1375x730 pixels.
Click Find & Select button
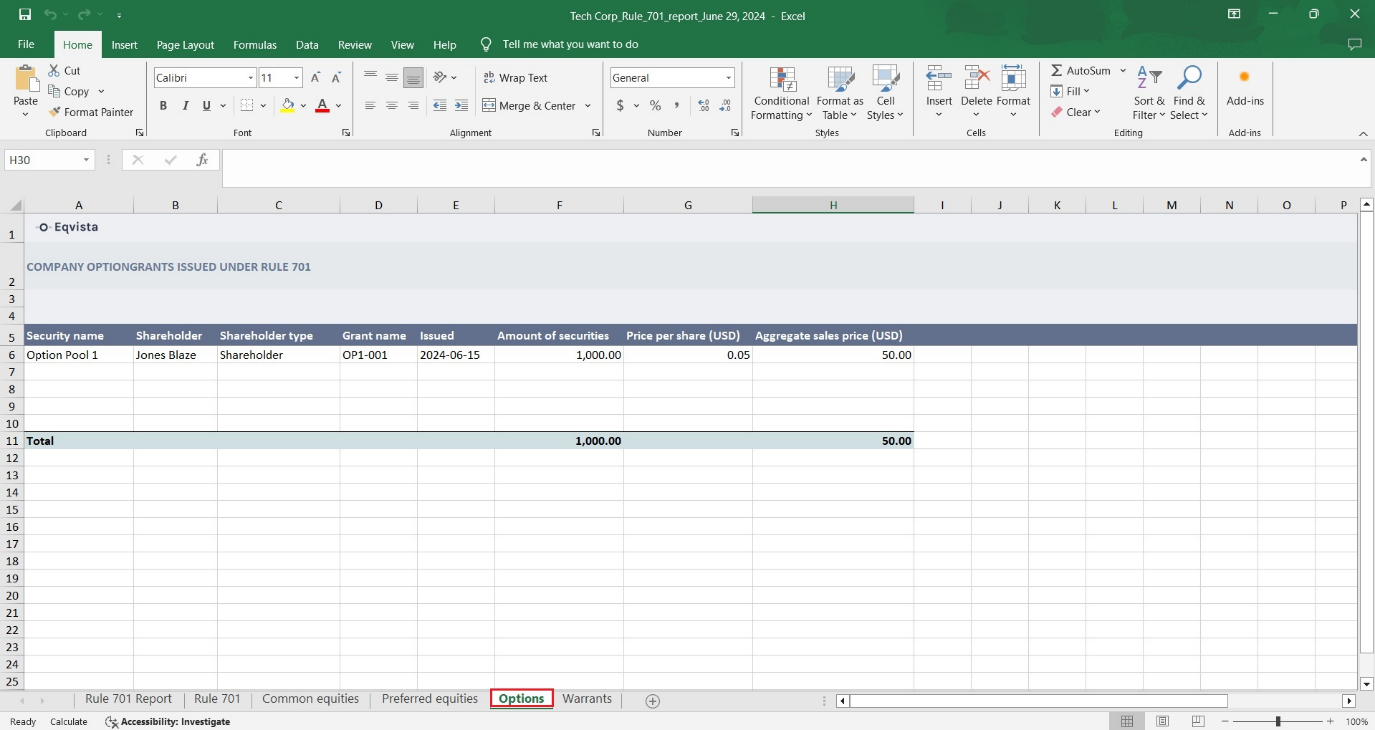tap(1189, 94)
